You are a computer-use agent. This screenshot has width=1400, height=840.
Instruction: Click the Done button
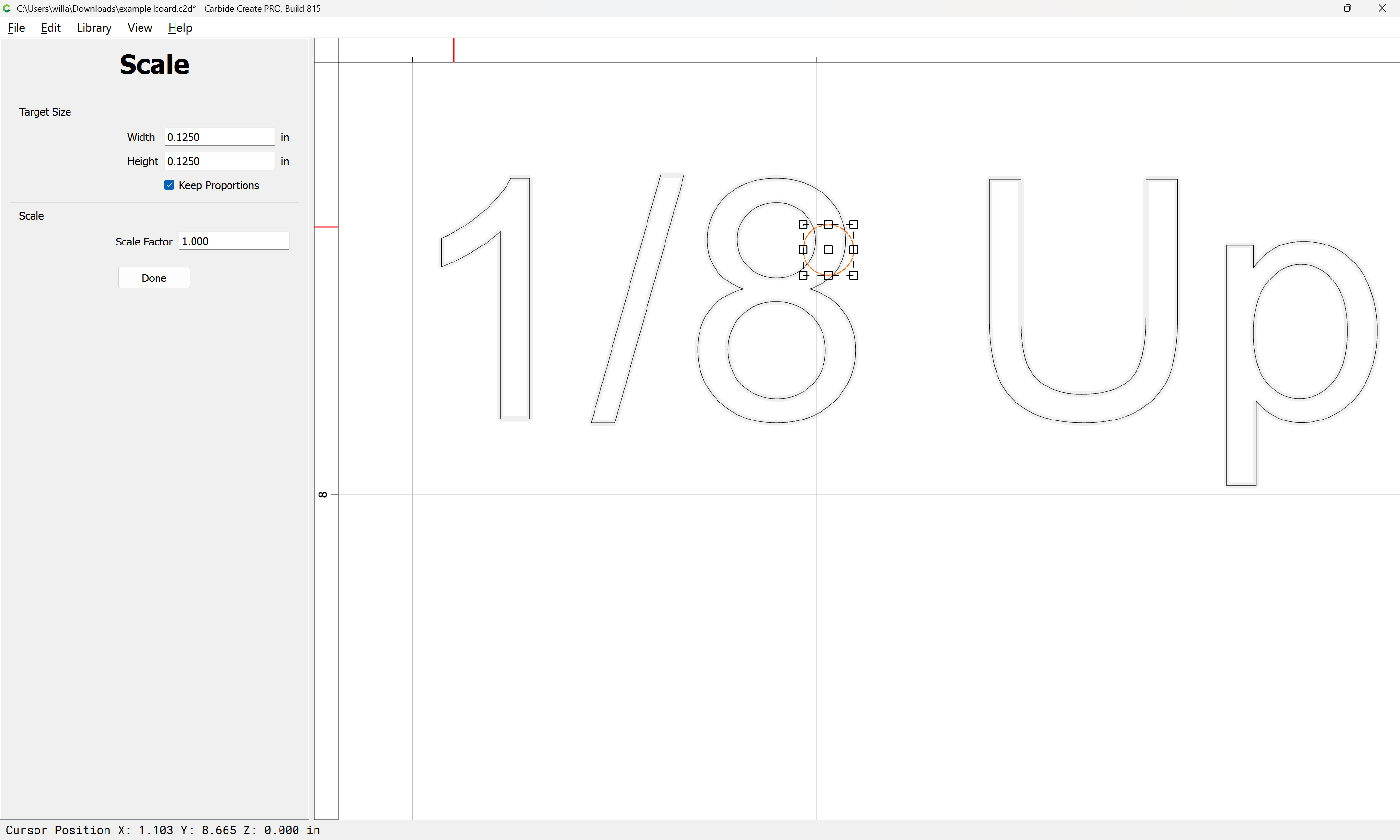(x=154, y=278)
